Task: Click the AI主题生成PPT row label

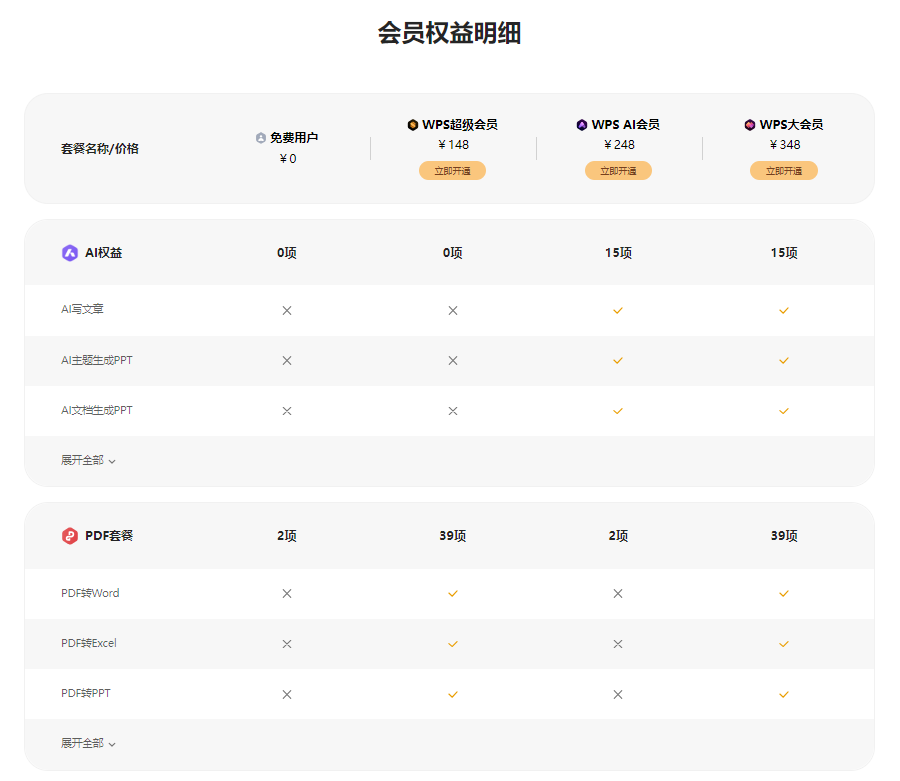Action: point(97,360)
